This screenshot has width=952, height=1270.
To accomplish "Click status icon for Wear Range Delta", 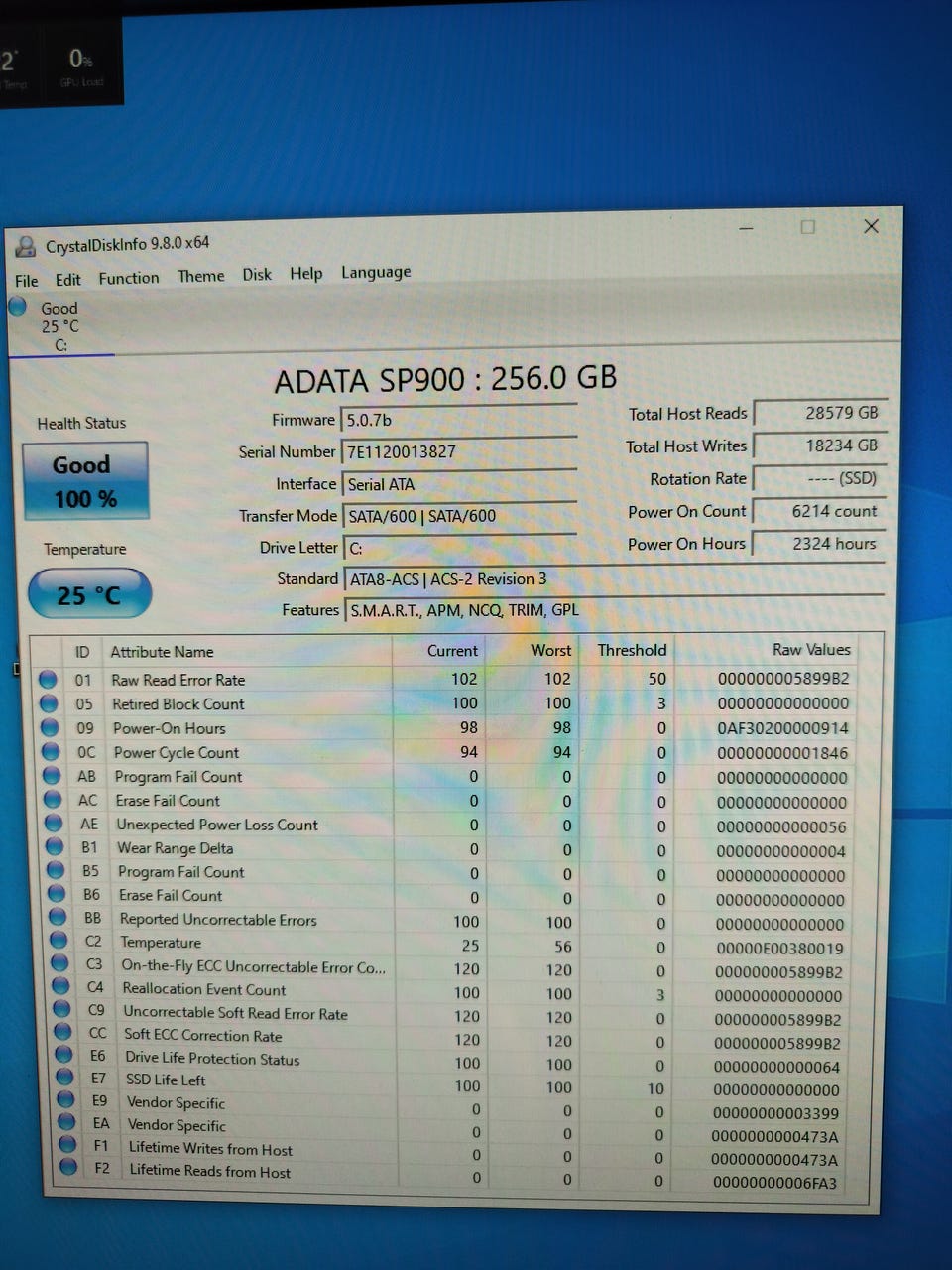I will [55, 847].
